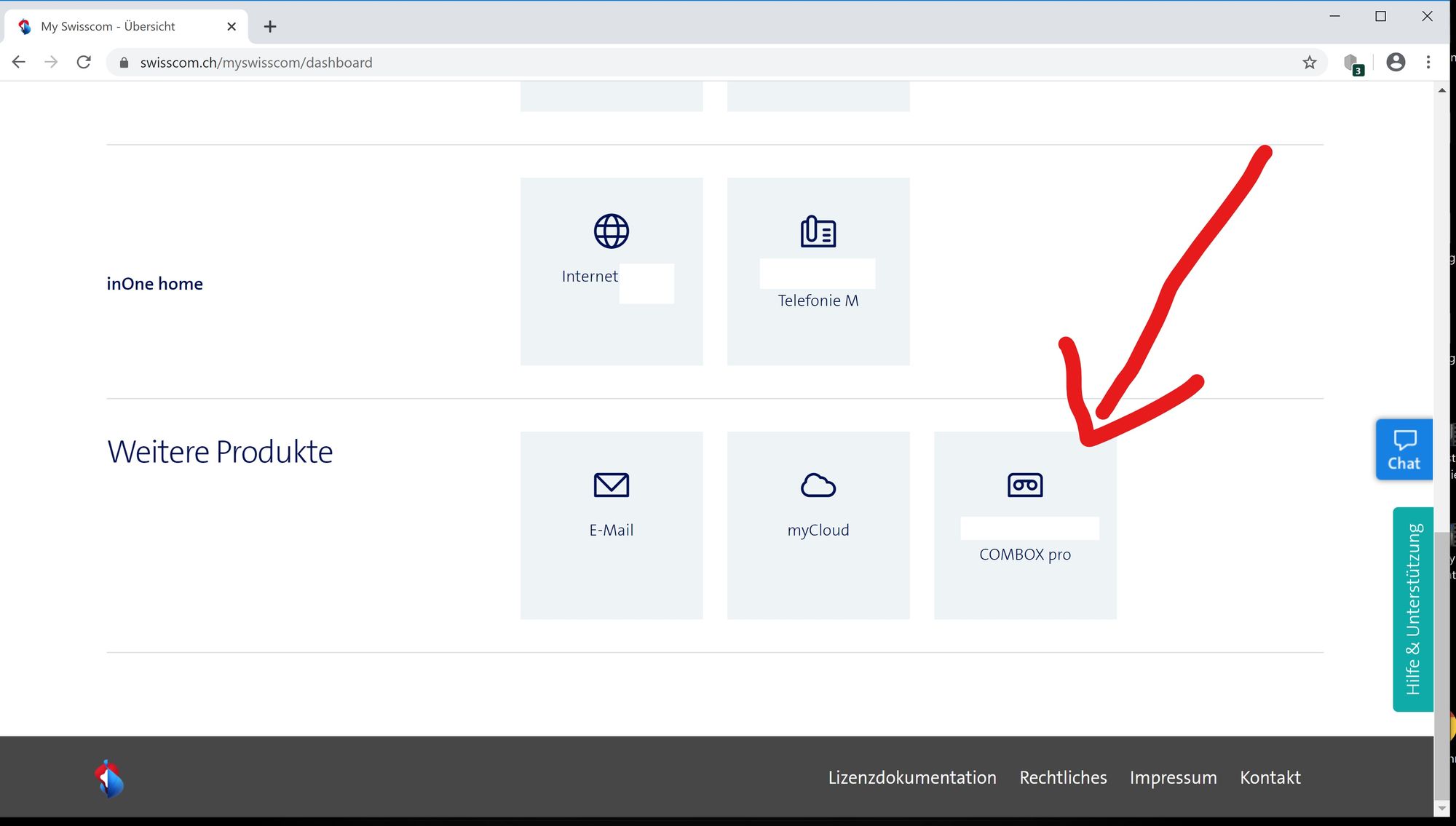Image resolution: width=1456 pixels, height=826 pixels.
Task: Click the myCloud label text
Action: [x=818, y=531]
